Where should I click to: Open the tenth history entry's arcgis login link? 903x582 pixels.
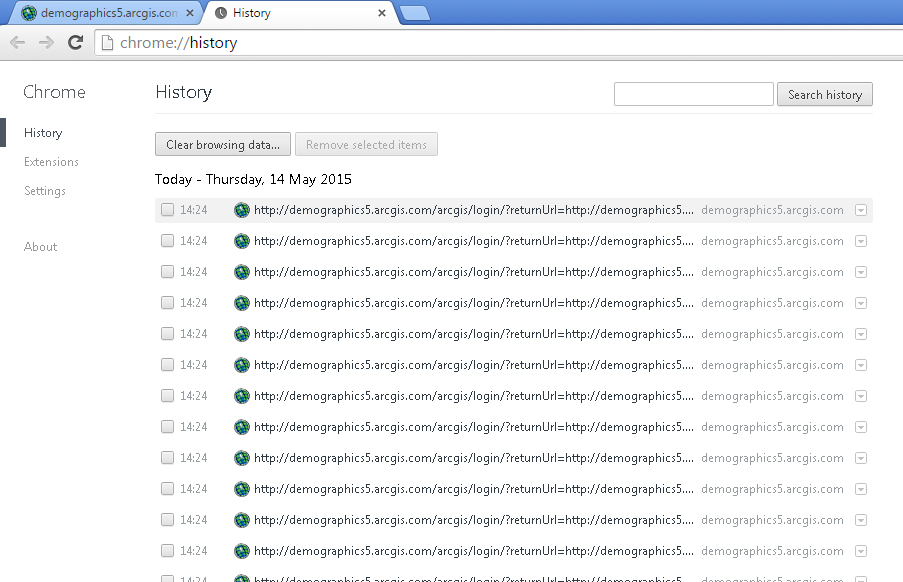(x=473, y=489)
